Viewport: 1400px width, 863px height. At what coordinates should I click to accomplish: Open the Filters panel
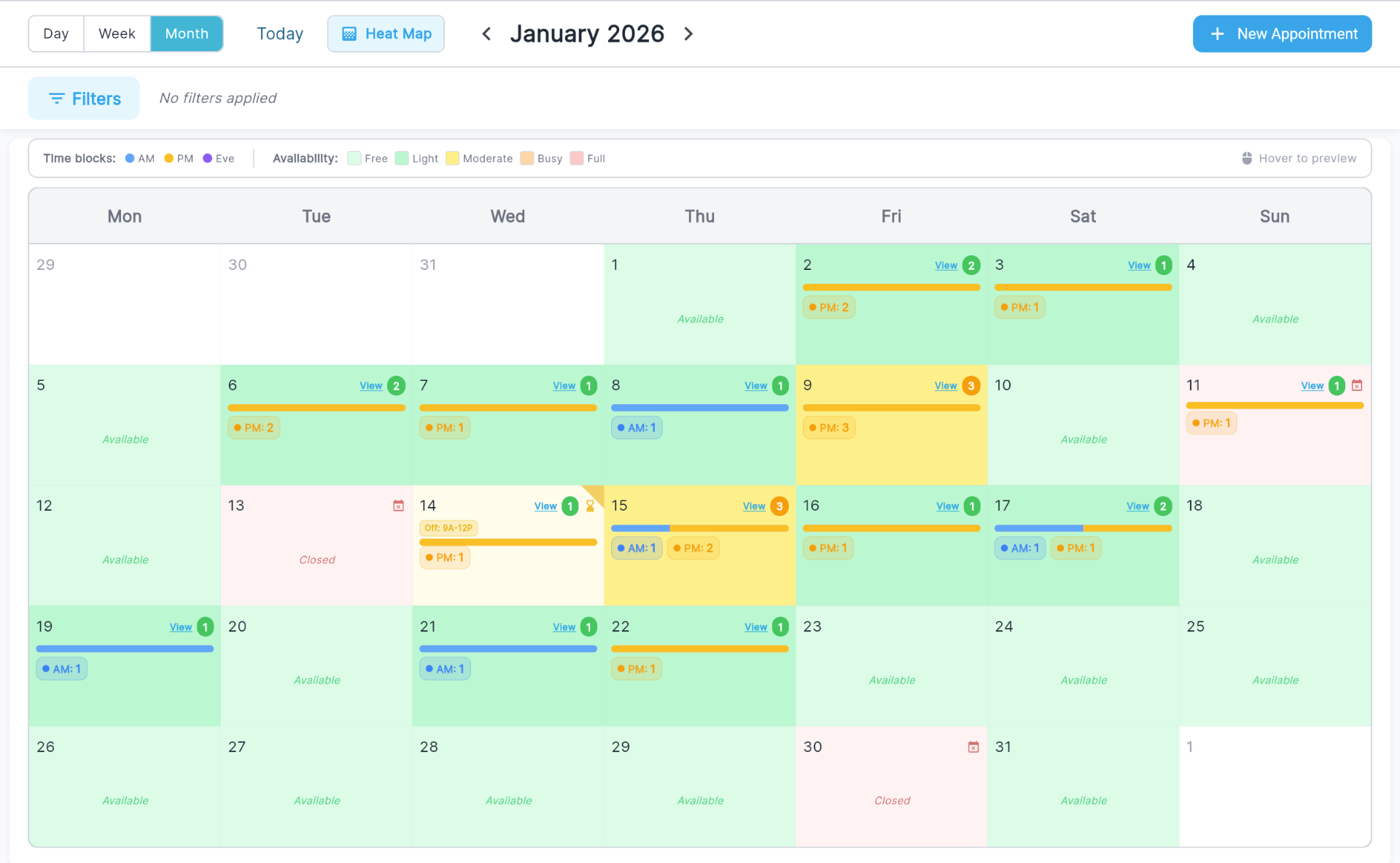(x=84, y=98)
